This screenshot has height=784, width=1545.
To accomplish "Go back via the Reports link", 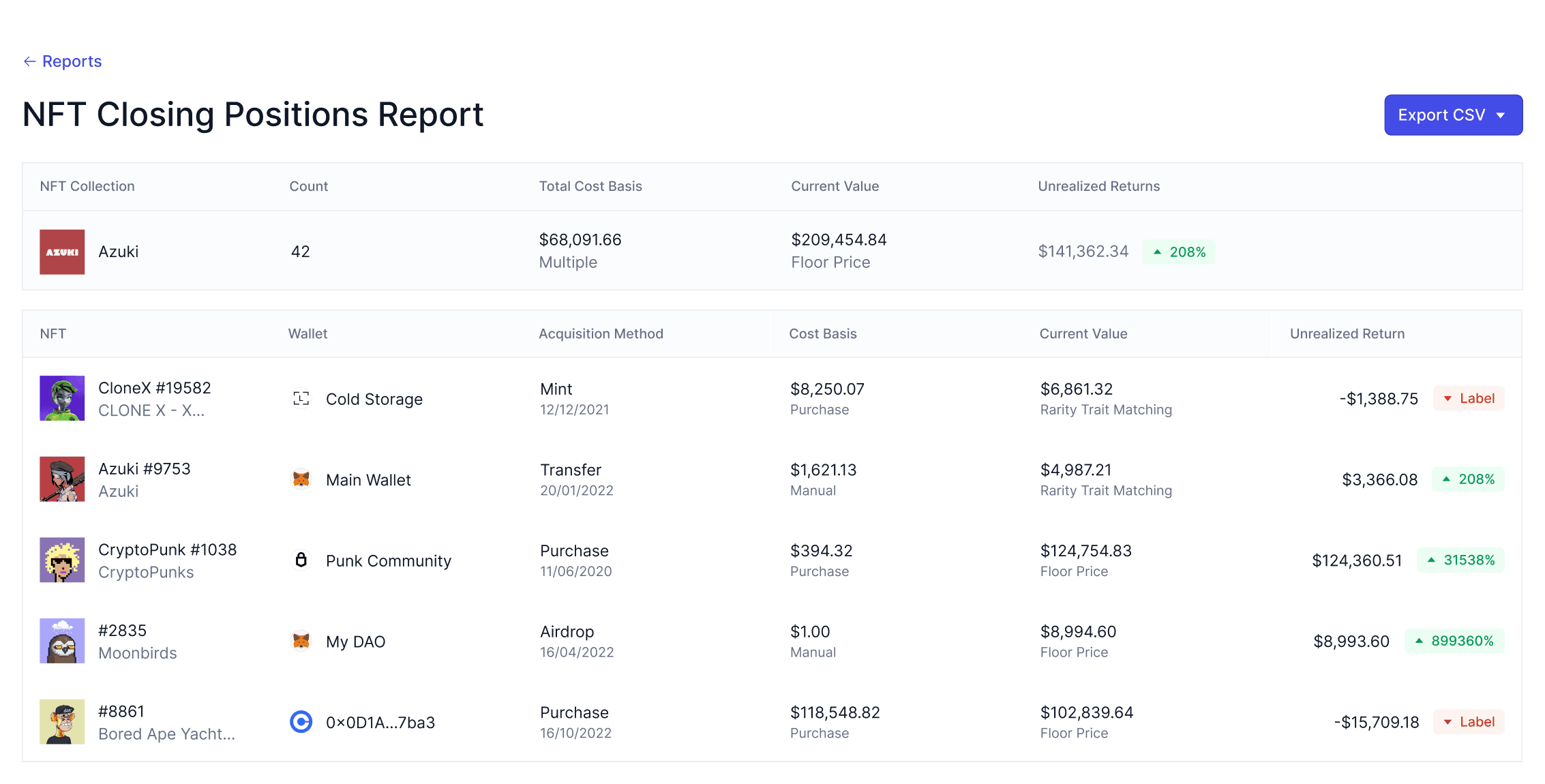I will click(x=63, y=61).
